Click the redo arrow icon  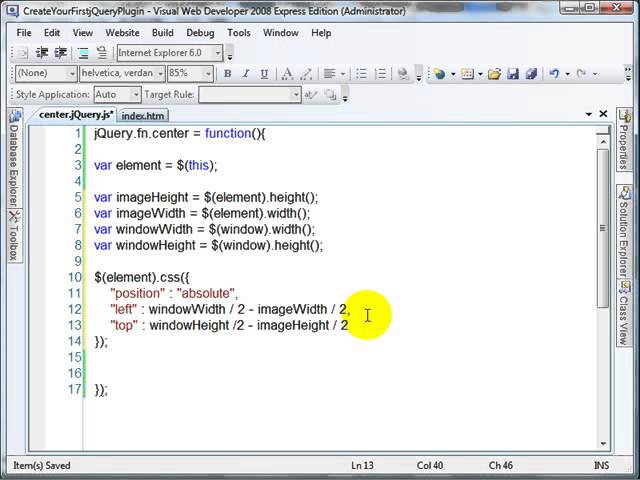[582, 74]
